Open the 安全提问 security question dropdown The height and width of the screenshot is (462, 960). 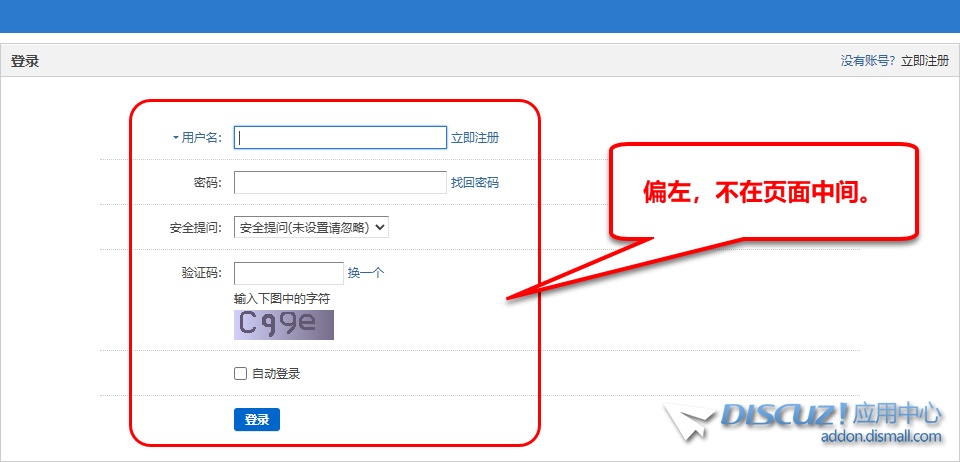[x=311, y=227]
